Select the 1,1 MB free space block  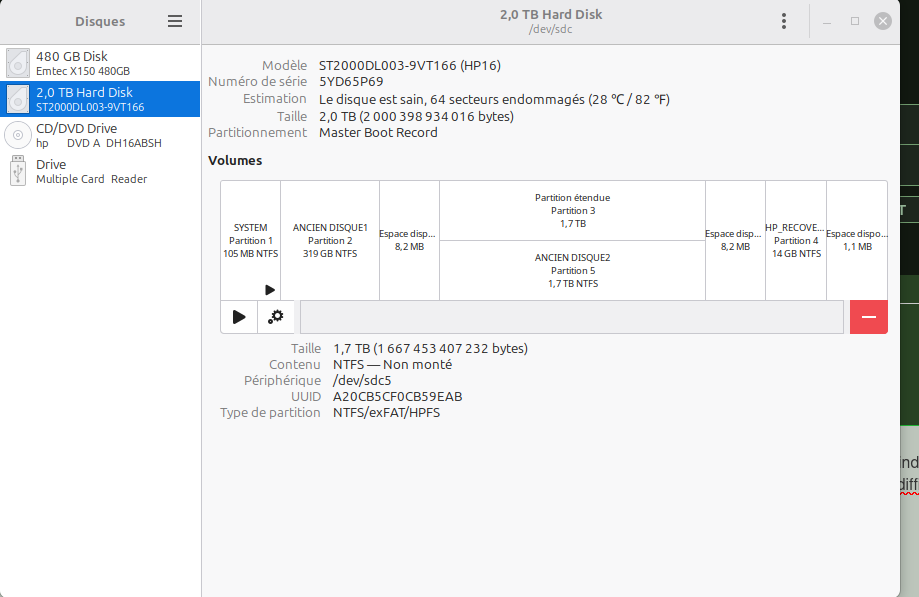857,240
